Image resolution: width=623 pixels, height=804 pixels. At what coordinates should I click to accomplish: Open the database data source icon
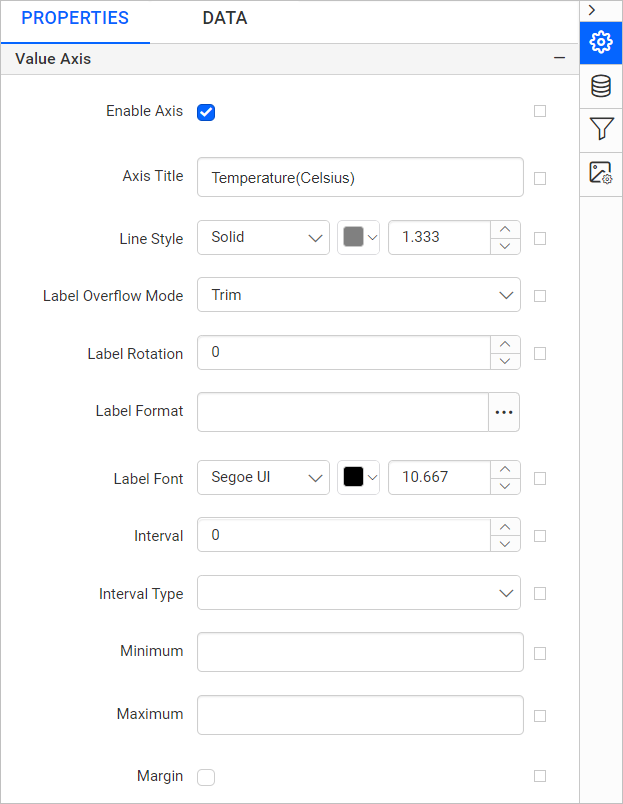(601, 86)
